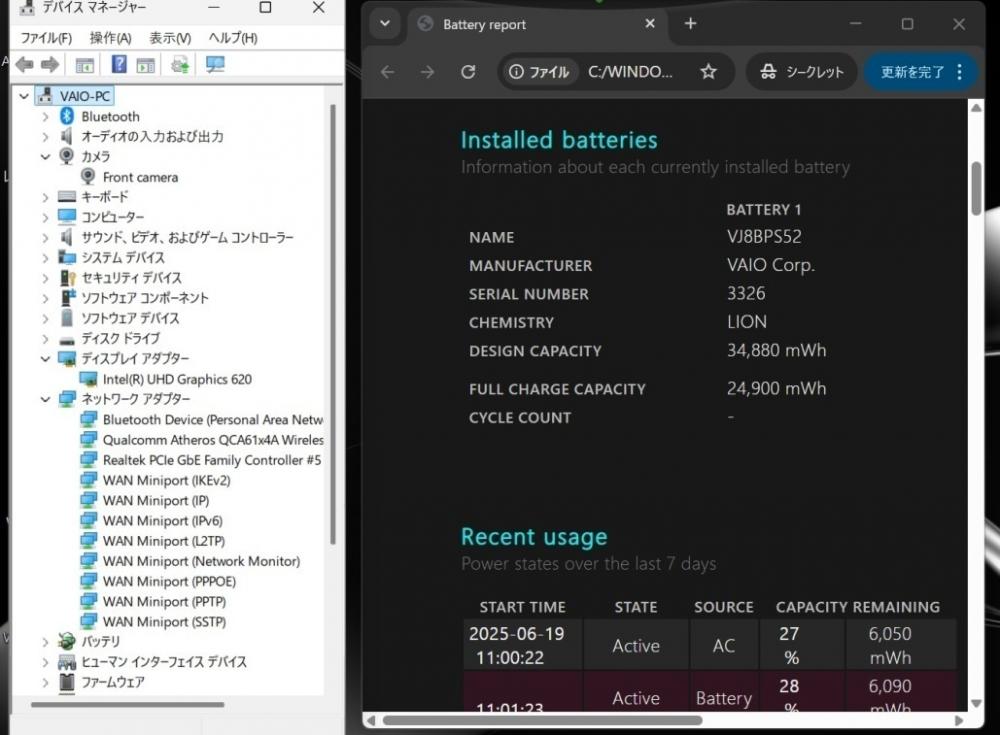Select WAN Miniport (PPPOE)
Screen dimensions: 1000x735
tap(169, 581)
